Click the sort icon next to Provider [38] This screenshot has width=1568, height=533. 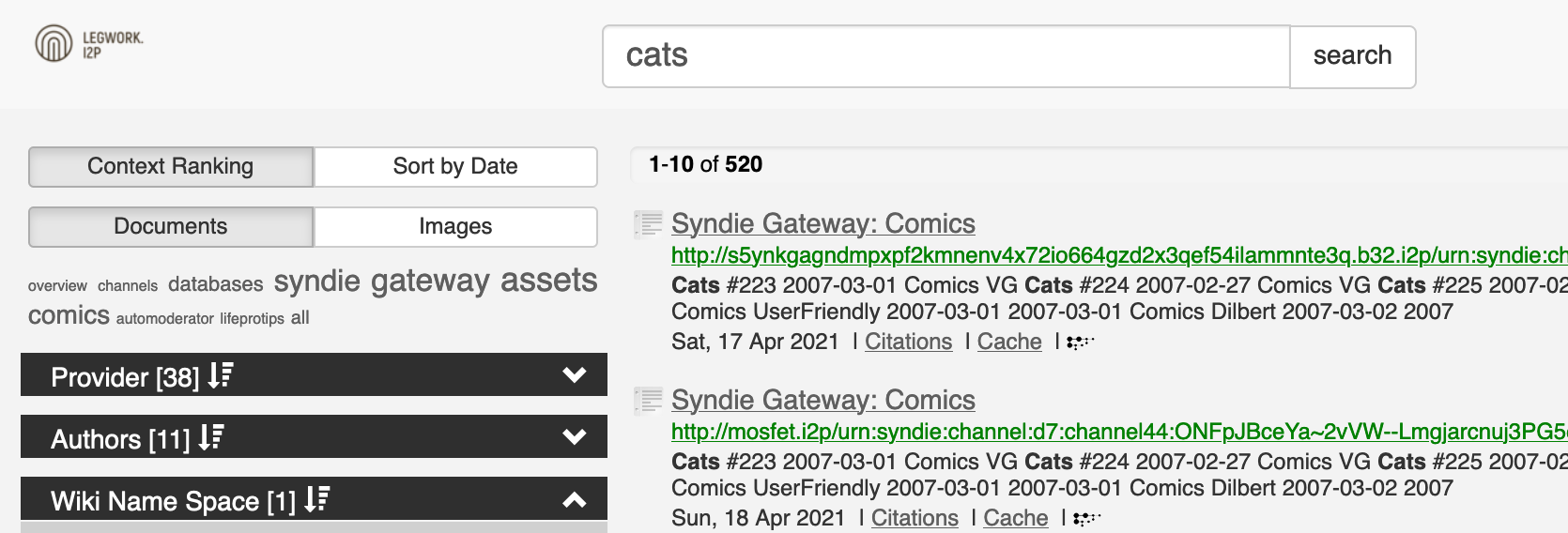tap(221, 376)
